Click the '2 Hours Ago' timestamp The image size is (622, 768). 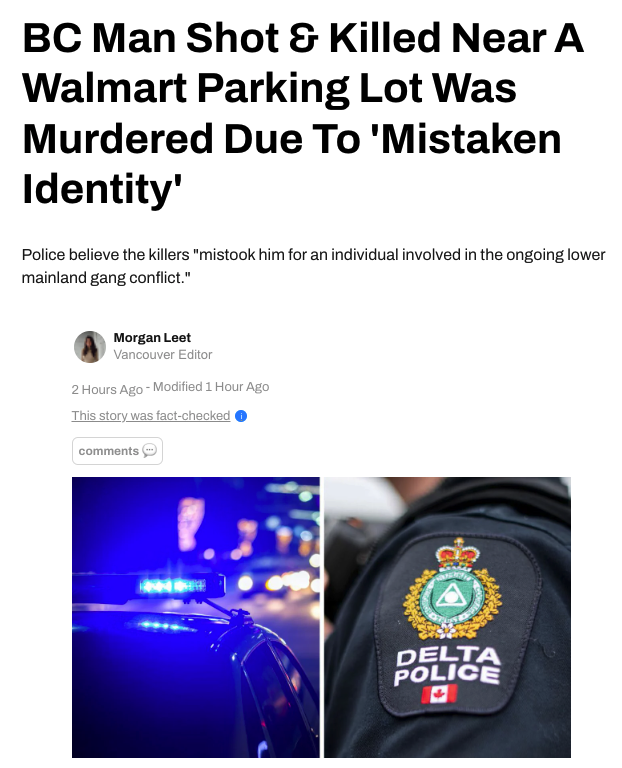[107, 389]
